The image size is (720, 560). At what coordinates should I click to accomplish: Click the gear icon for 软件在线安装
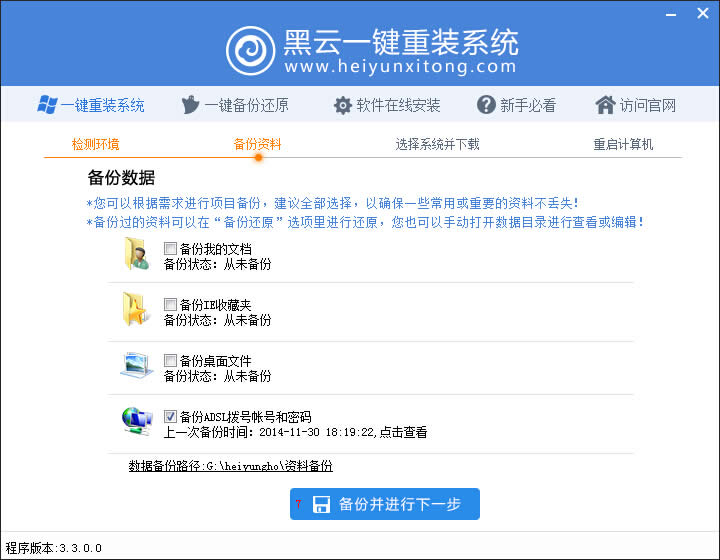tap(342, 105)
